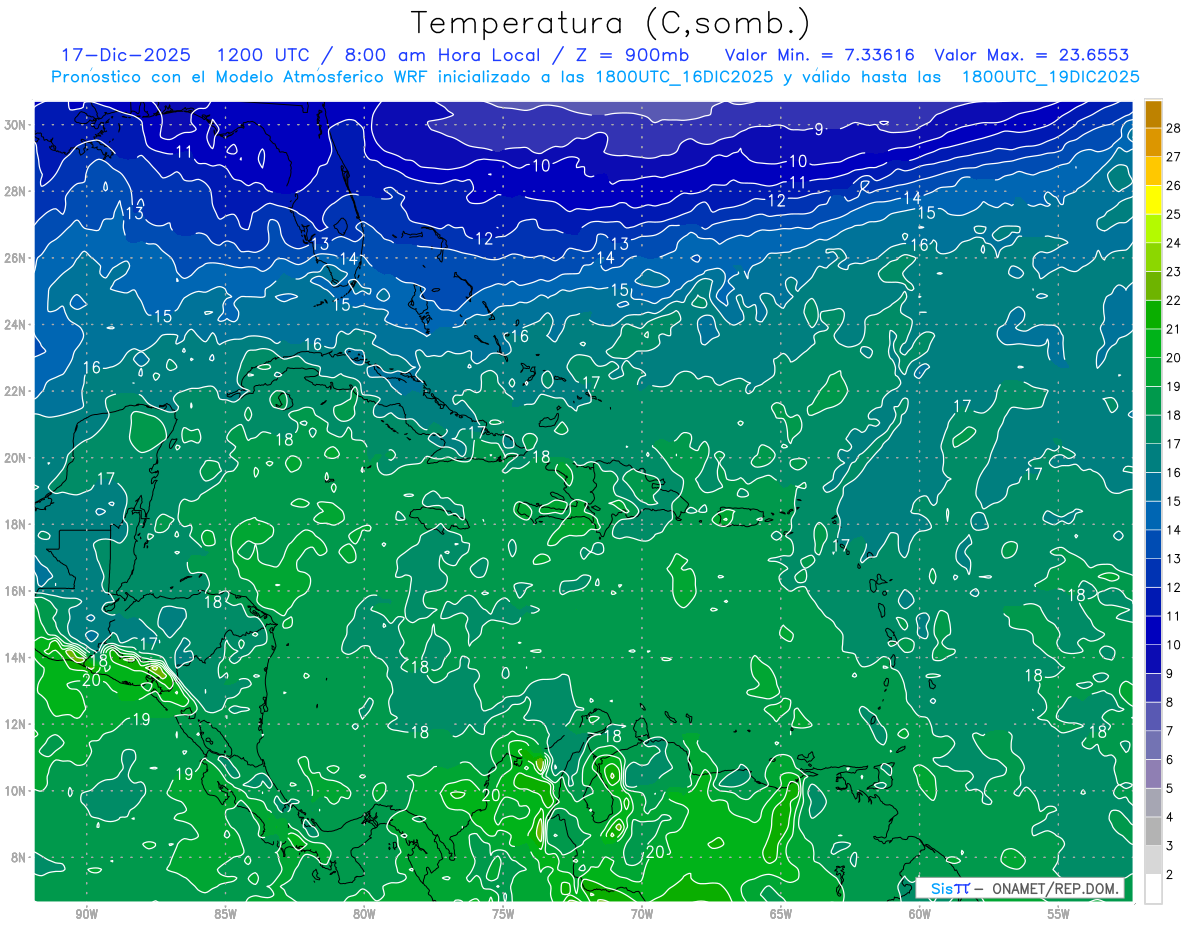Click the '18N' latitude axis label
The height and width of the screenshot is (927, 1200).
point(17,524)
